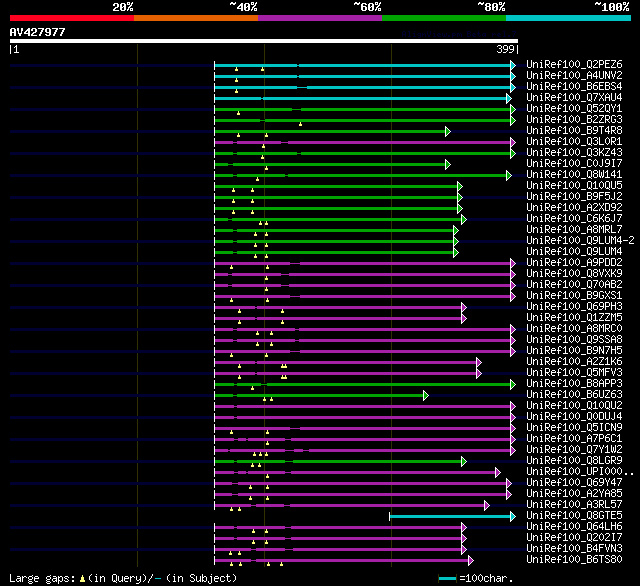Click the arrowhead ending the C0J9I7 alignment

coord(448,164)
